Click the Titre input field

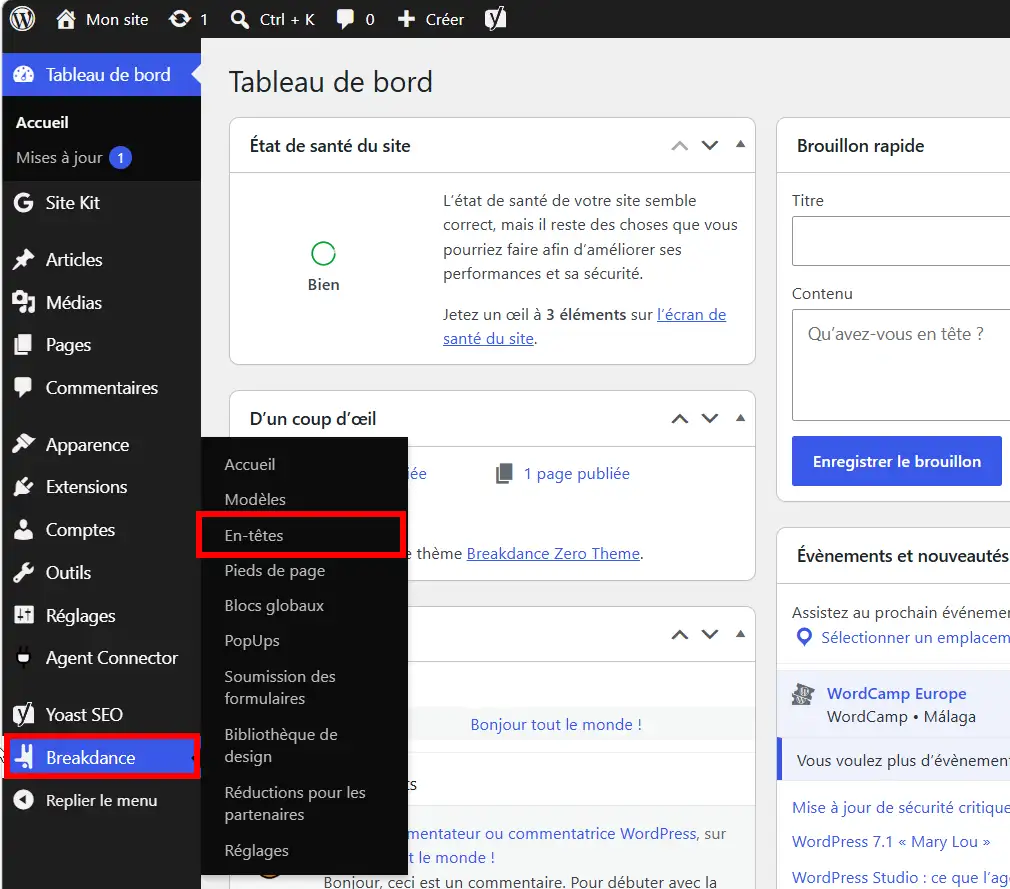[x=901, y=241]
